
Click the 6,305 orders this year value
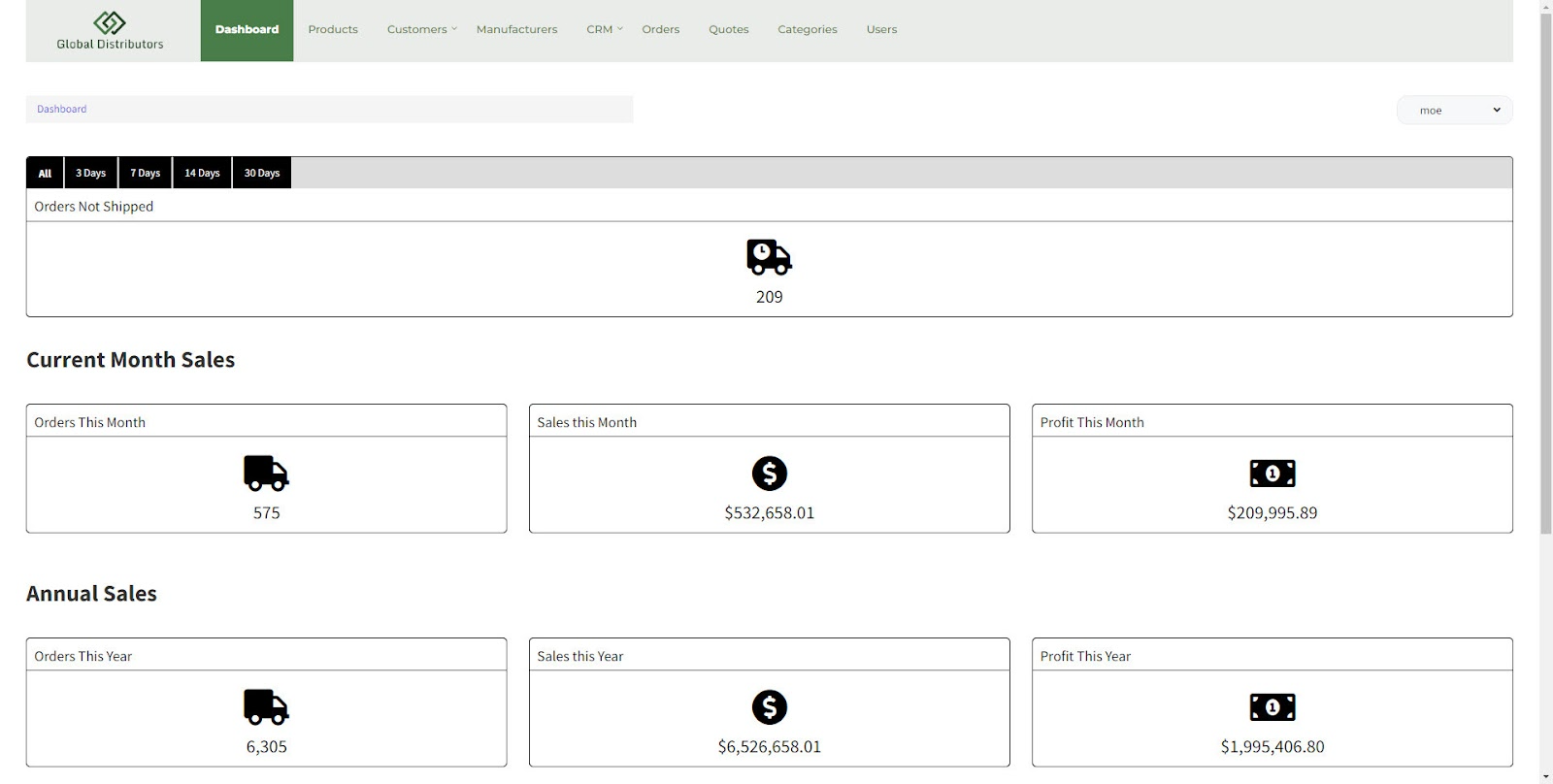coord(266,746)
